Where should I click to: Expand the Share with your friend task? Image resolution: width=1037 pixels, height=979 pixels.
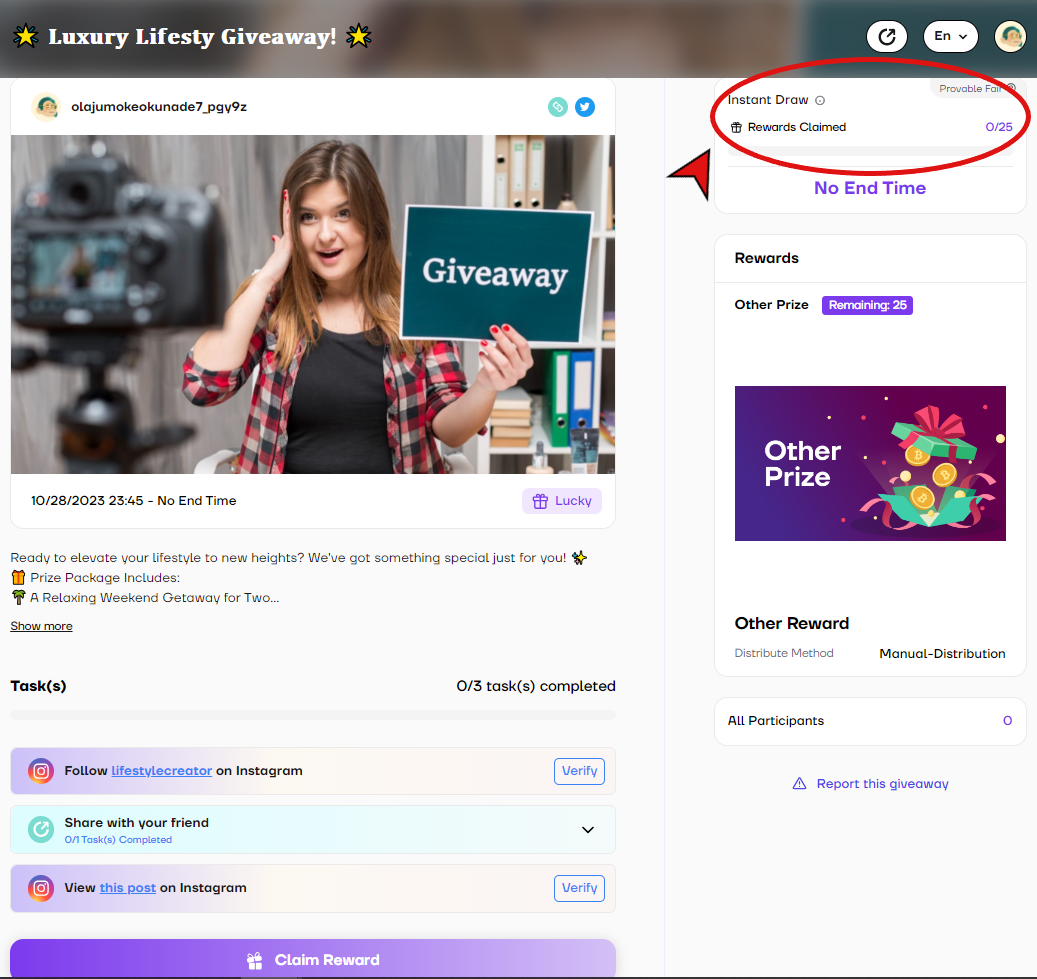tap(588, 830)
